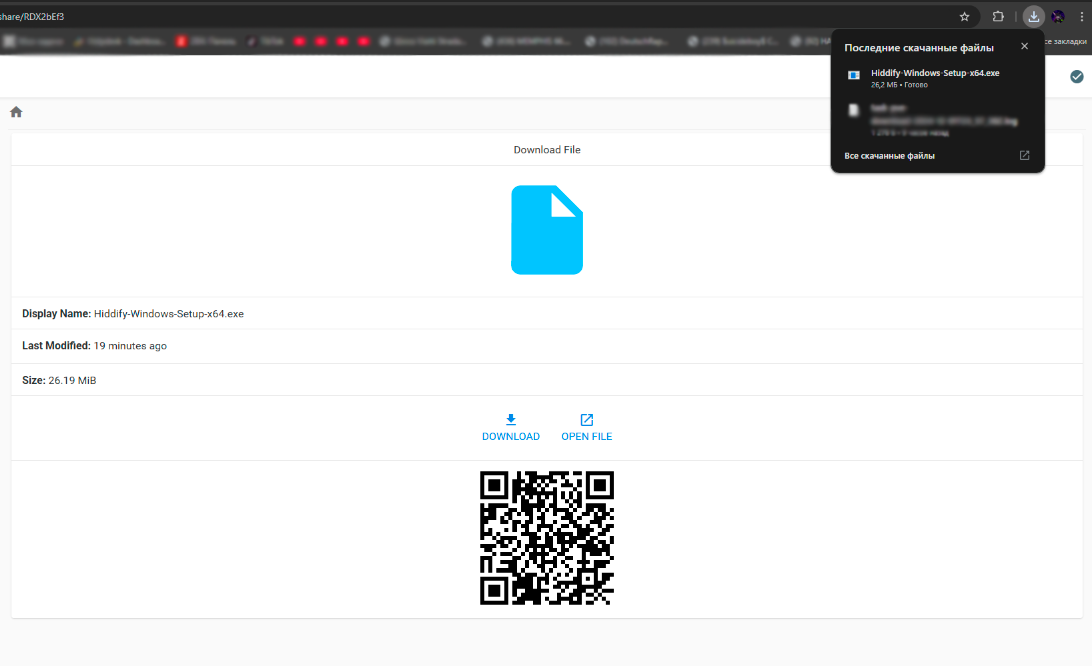Open the Chrome three-dot menu
The image size is (1092, 666).
pyautogui.click(x=1082, y=17)
